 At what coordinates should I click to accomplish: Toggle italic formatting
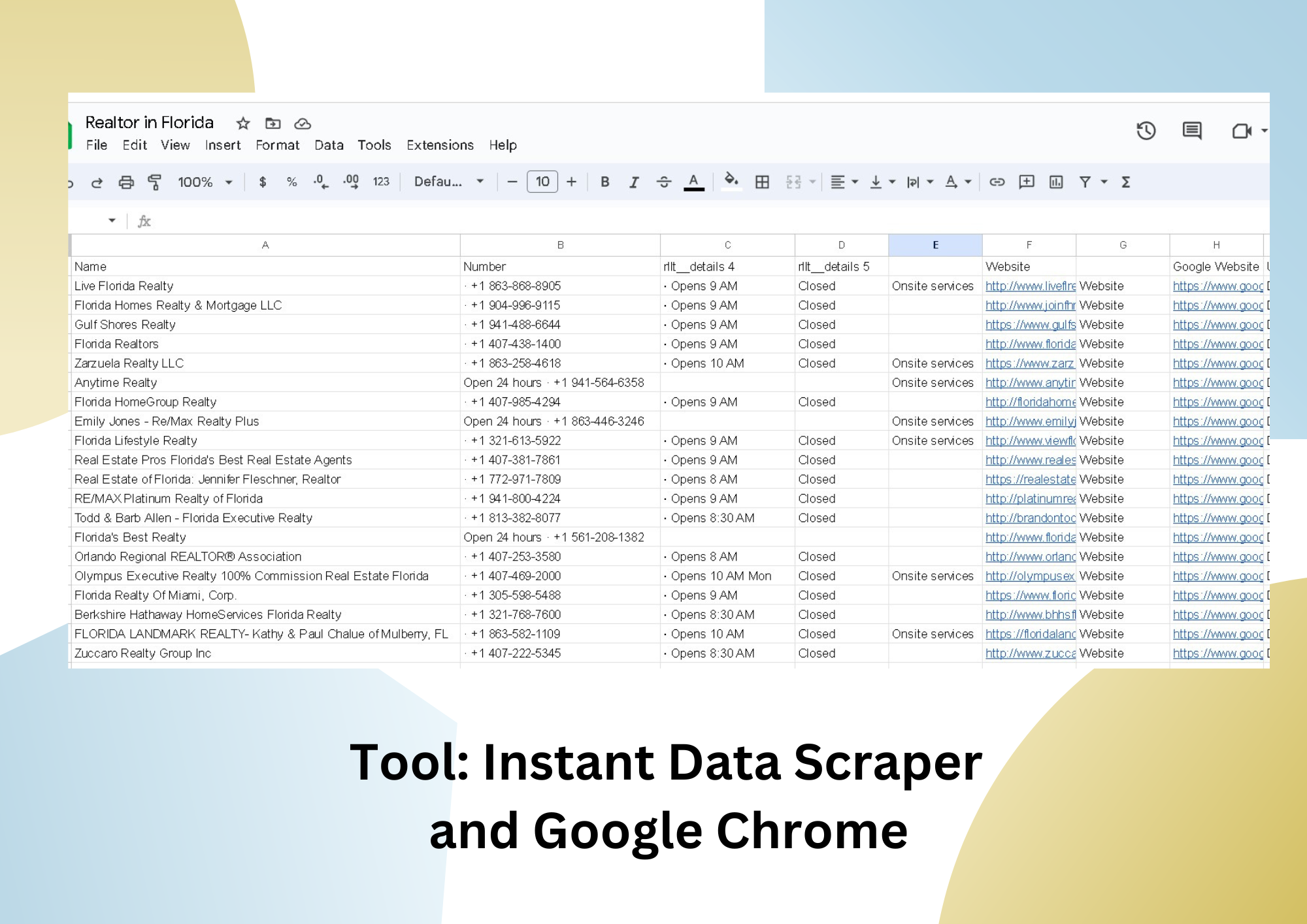coord(634,182)
